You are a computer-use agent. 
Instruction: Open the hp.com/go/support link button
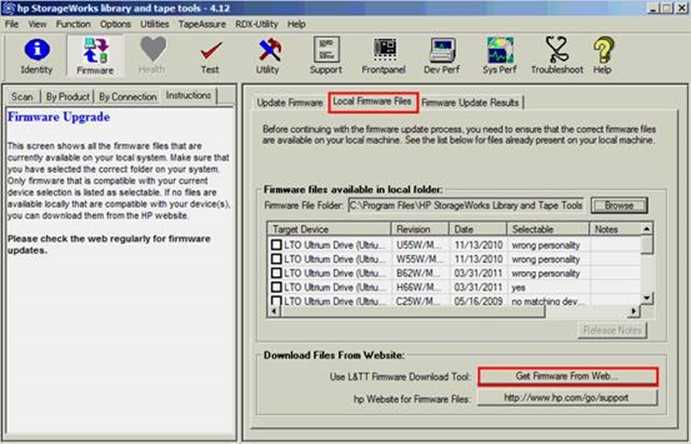tap(568, 398)
